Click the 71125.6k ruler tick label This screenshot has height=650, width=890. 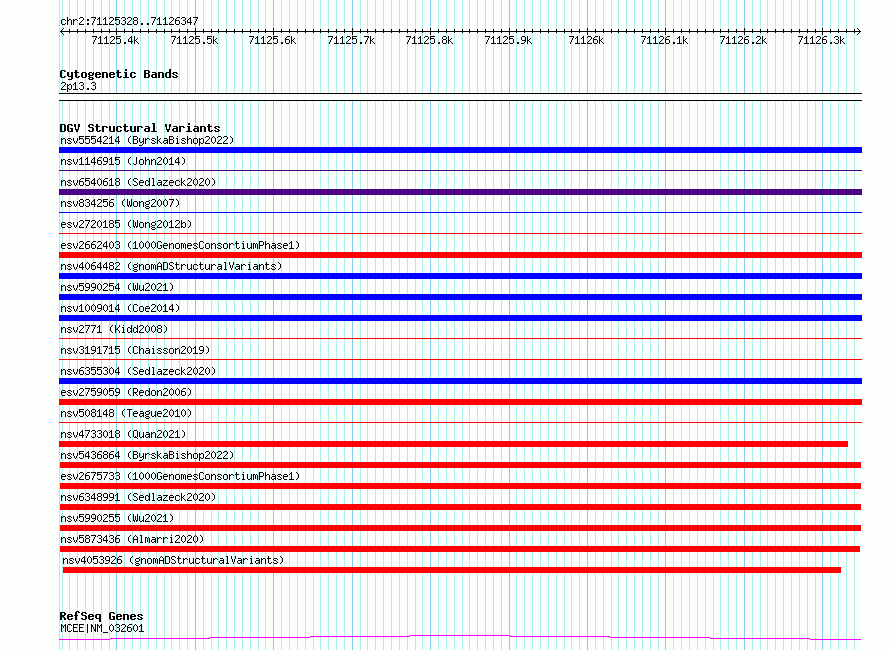pyautogui.click(x=272, y=40)
